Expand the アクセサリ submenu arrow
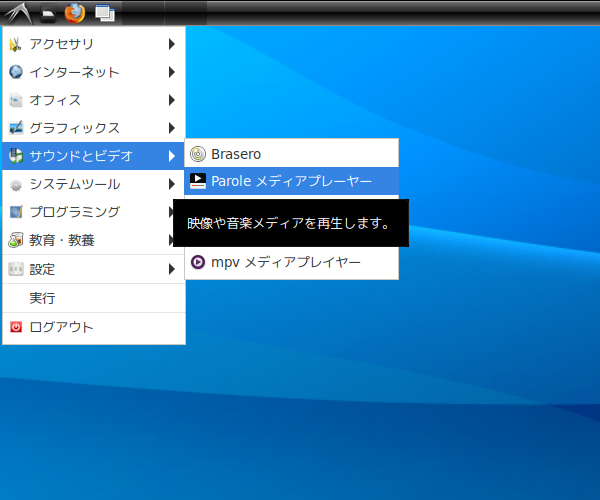The height and width of the screenshot is (500, 600). (x=172, y=44)
